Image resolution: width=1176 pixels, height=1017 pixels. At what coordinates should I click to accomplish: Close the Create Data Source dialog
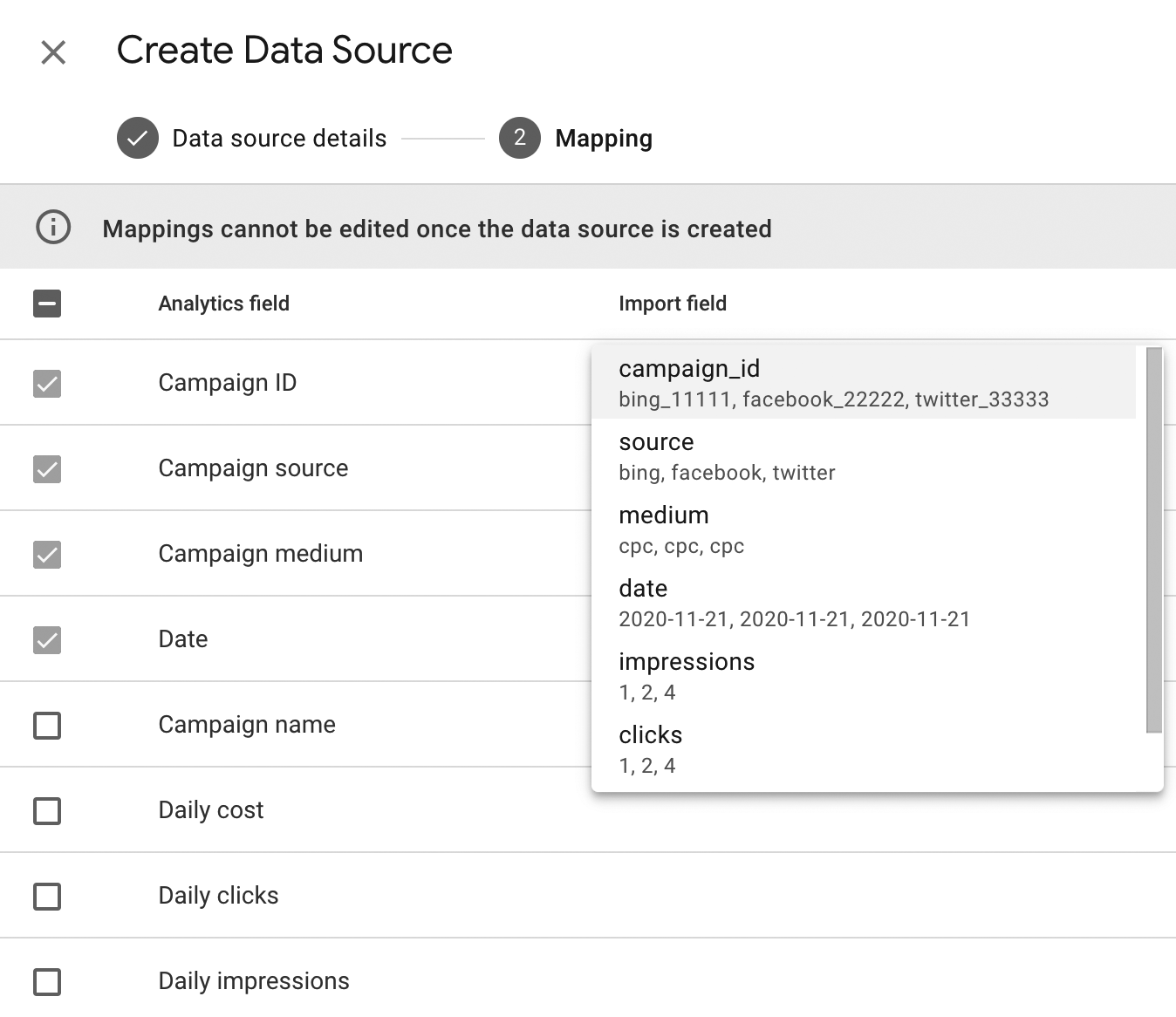coord(54,52)
